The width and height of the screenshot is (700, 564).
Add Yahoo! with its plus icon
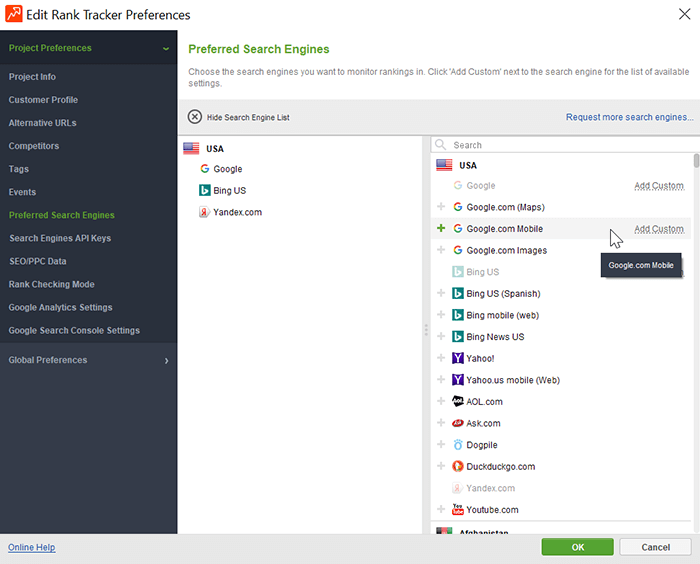[x=441, y=358]
